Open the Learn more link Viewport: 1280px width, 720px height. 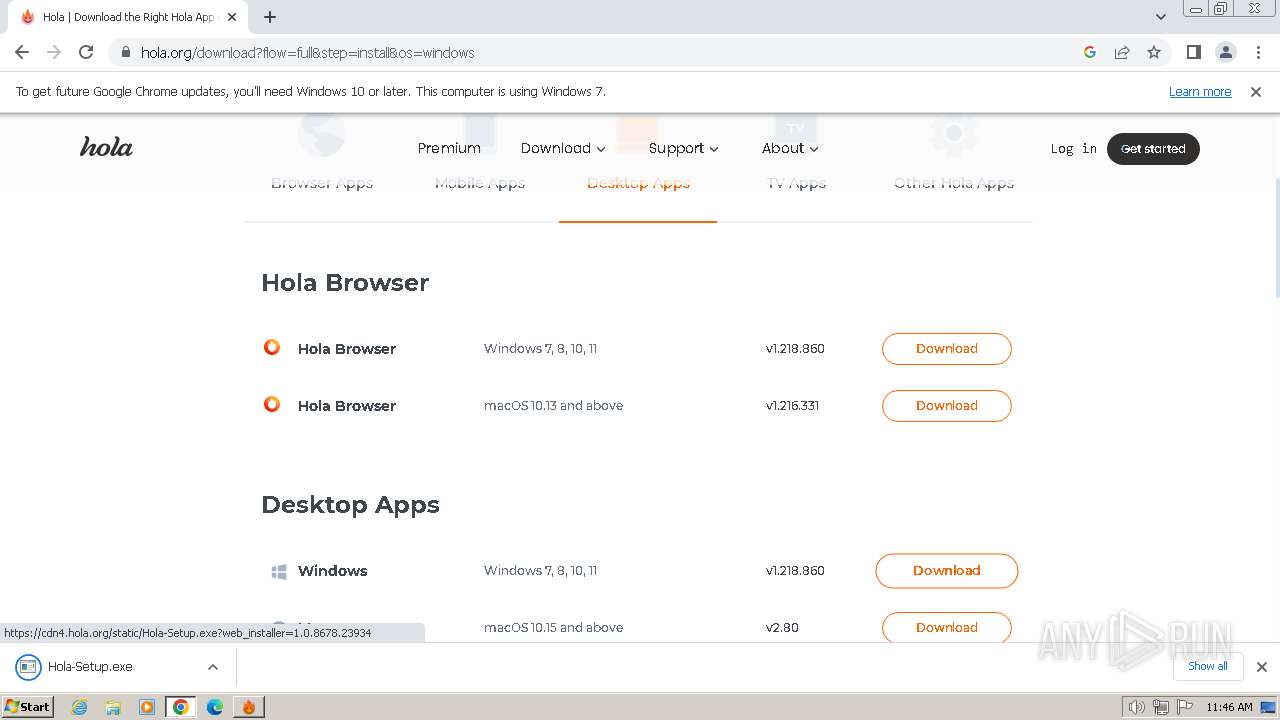(x=1200, y=92)
